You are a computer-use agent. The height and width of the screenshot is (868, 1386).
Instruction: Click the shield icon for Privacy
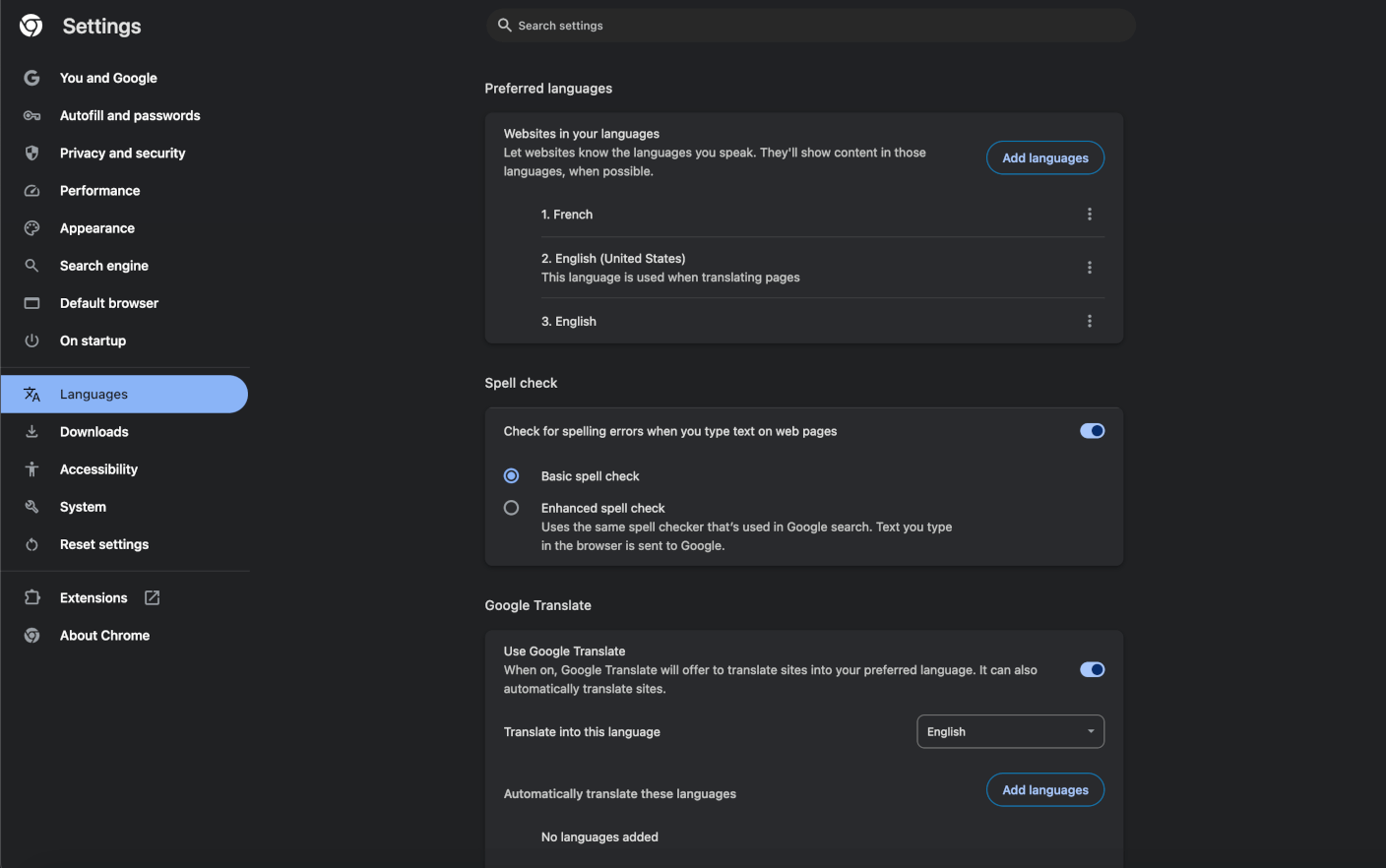pyautogui.click(x=31, y=153)
